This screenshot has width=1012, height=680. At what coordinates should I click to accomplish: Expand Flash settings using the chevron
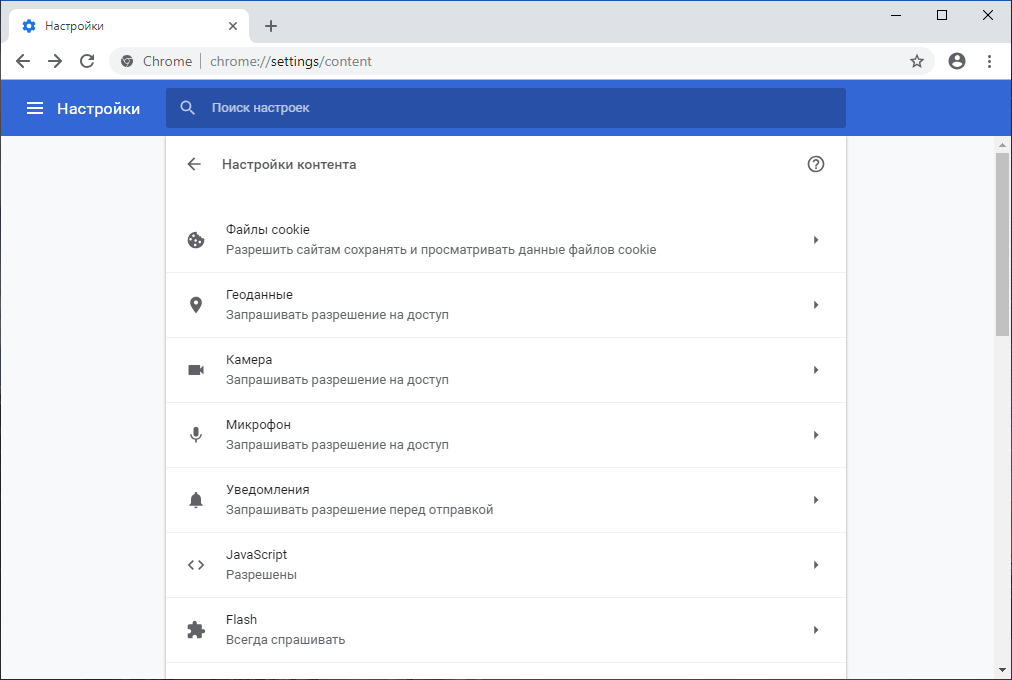click(x=815, y=630)
